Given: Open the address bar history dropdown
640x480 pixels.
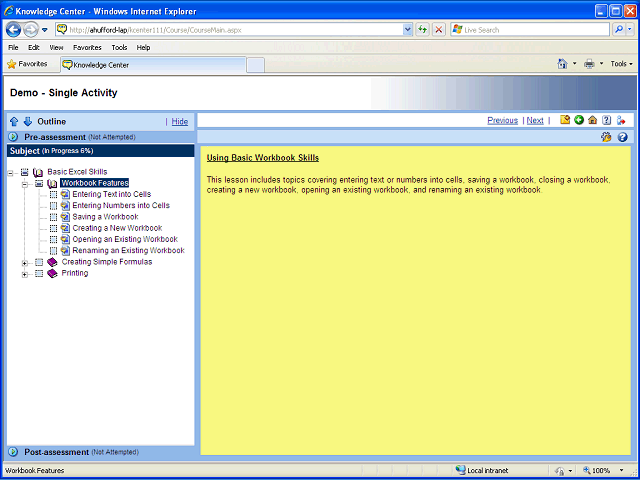Looking at the screenshot, I should [407, 30].
